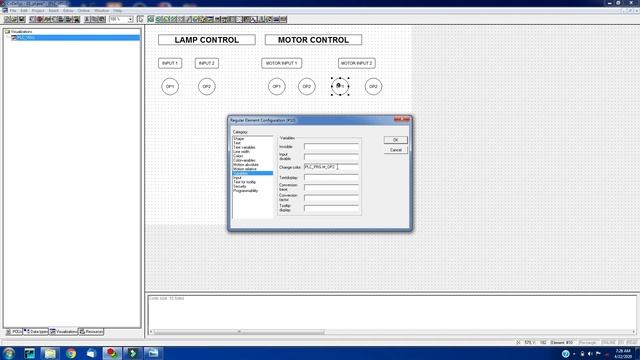Open the Insert menu
This screenshot has height=360, width=640.
point(53,11)
